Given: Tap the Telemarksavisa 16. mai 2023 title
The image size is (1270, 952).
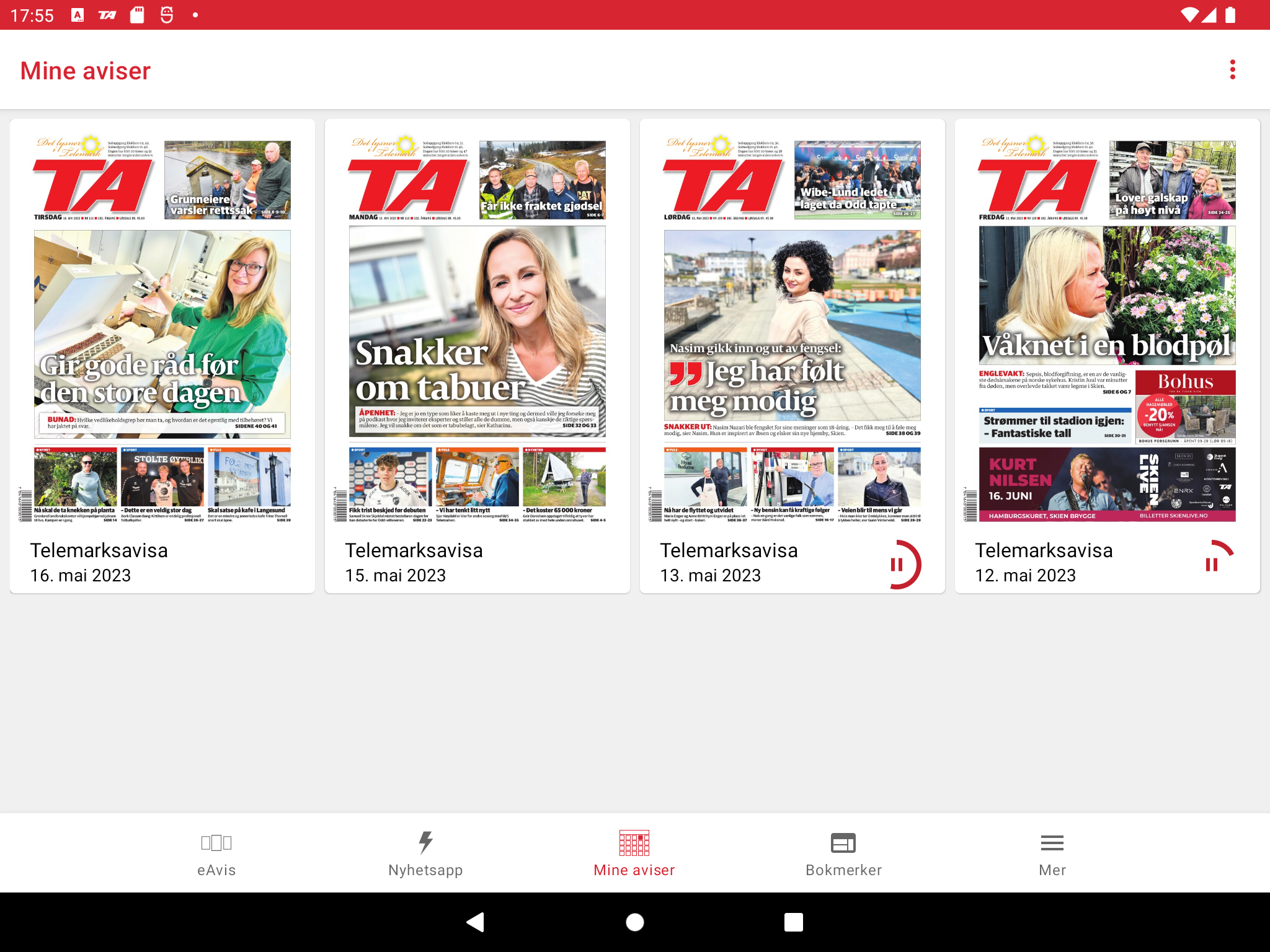Looking at the screenshot, I should (x=99, y=550).
